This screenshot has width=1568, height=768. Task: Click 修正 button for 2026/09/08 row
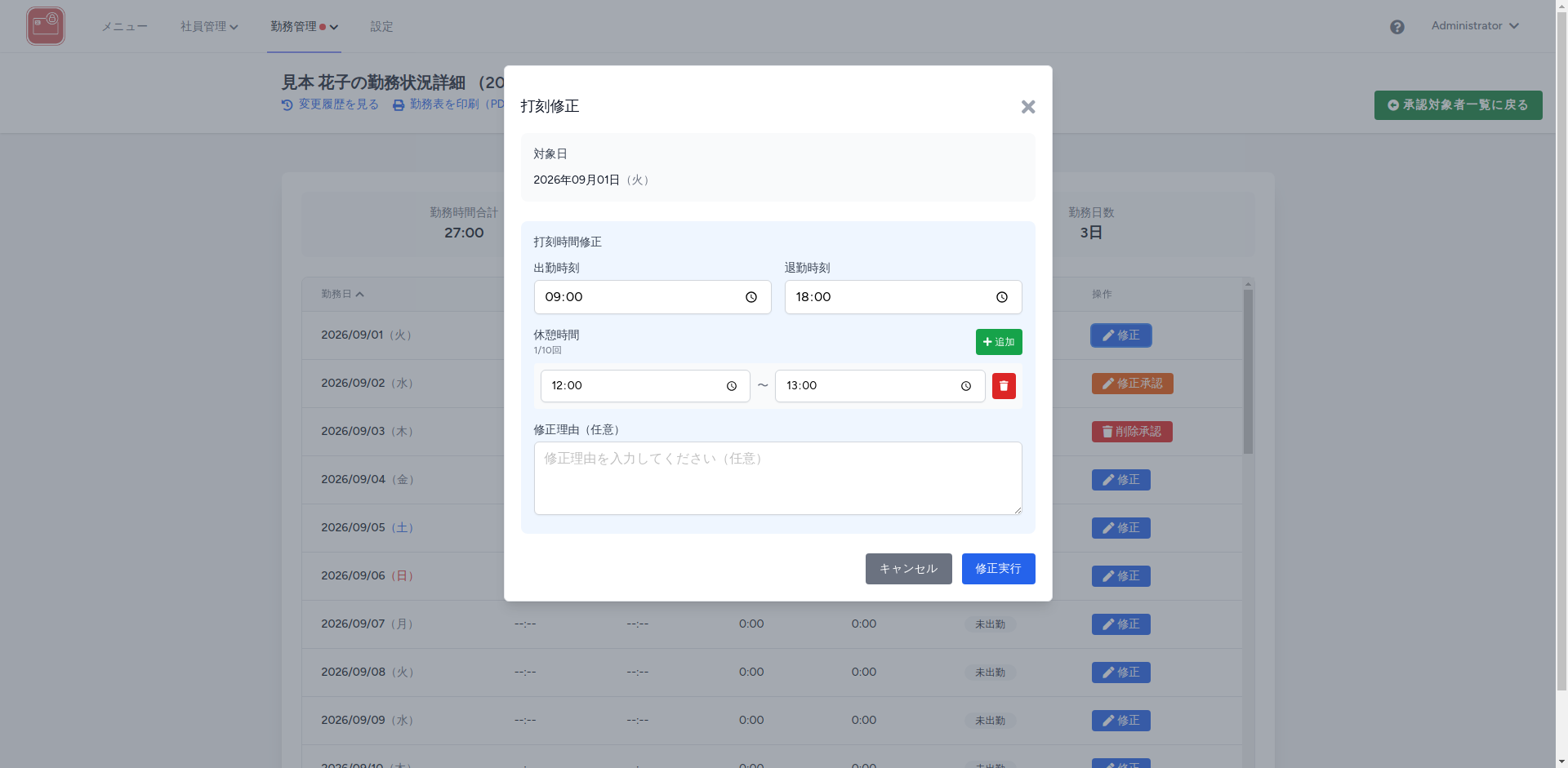1121,673
